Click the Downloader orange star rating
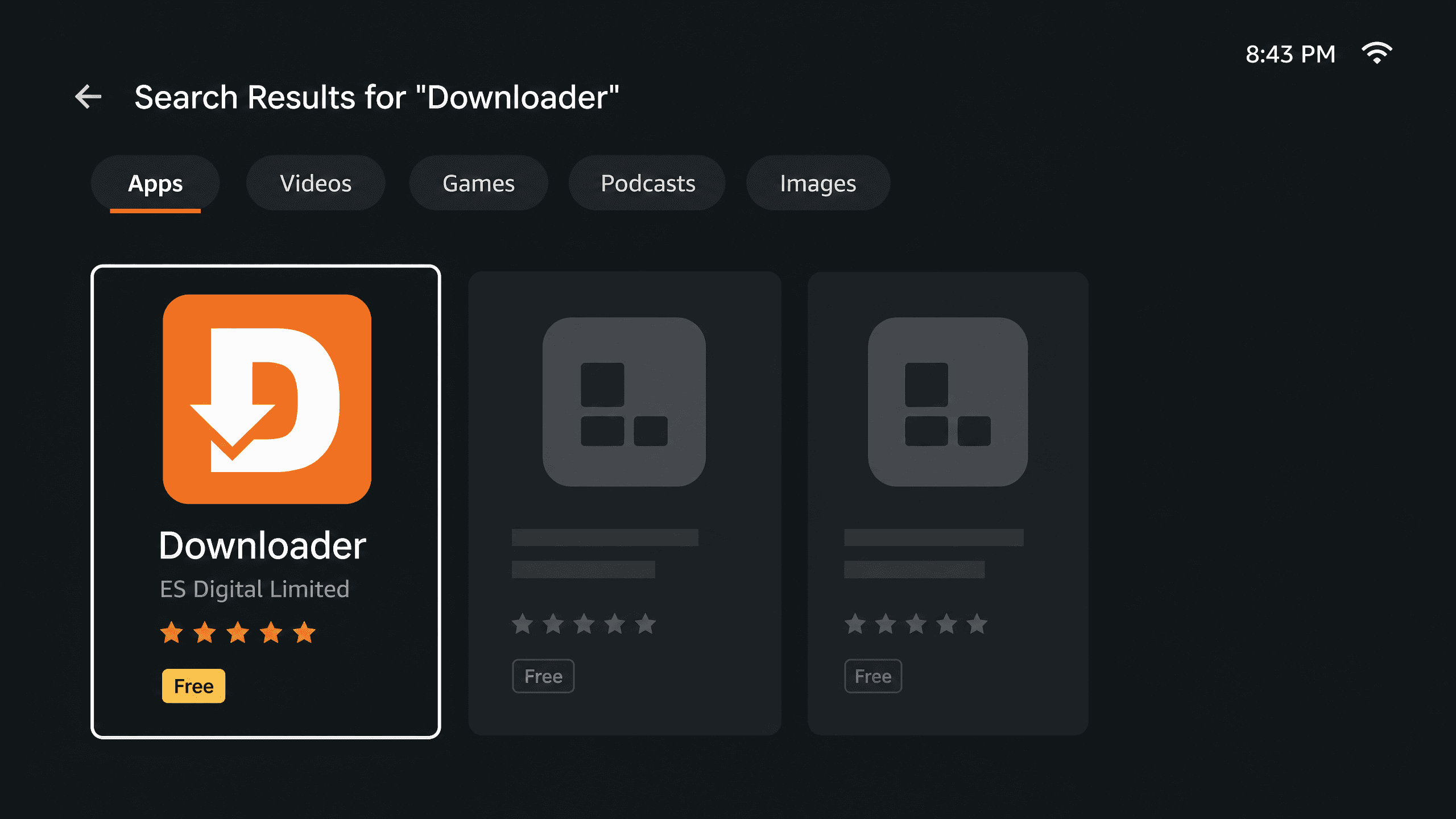Viewport: 1456px width, 819px height. [x=238, y=632]
